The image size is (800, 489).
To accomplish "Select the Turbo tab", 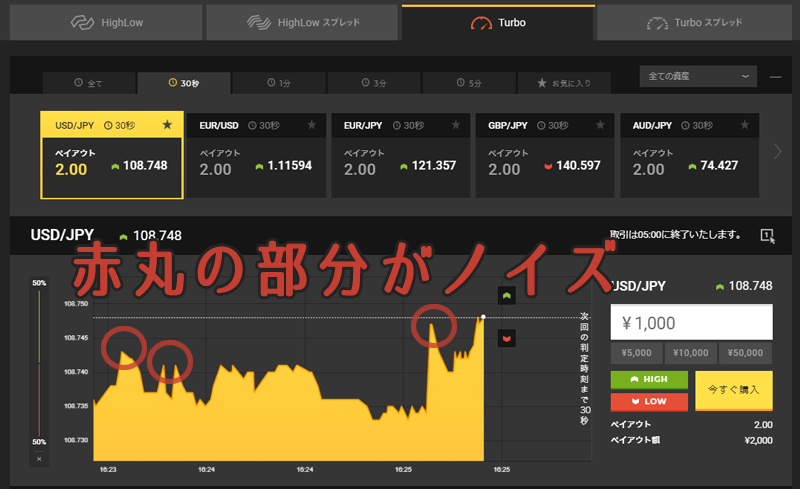I will [x=498, y=22].
